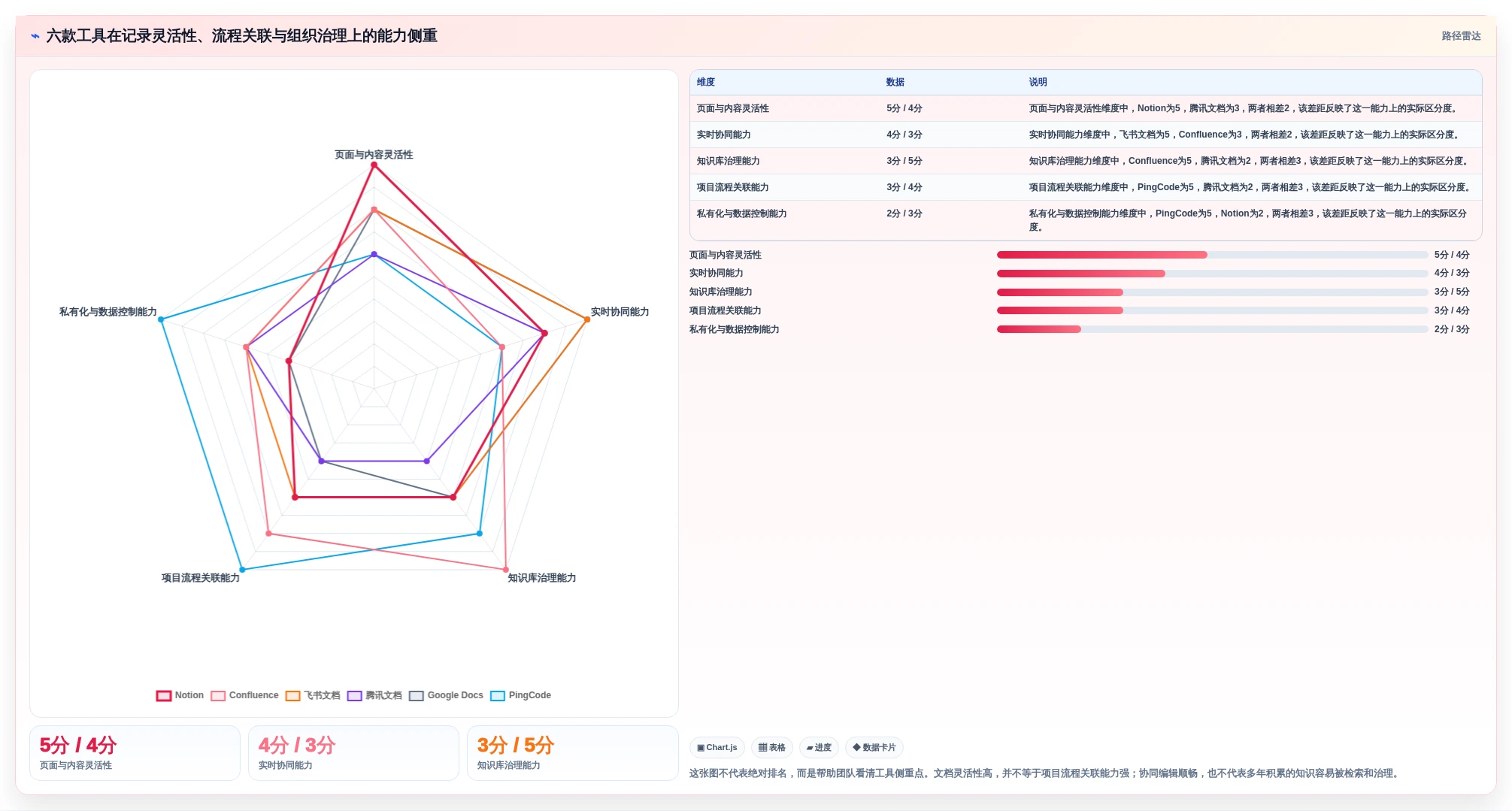The width and height of the screenshot is (1512, 811).
Task: Click the 数据卡片 tag chip
Action: tap(874, 747)
